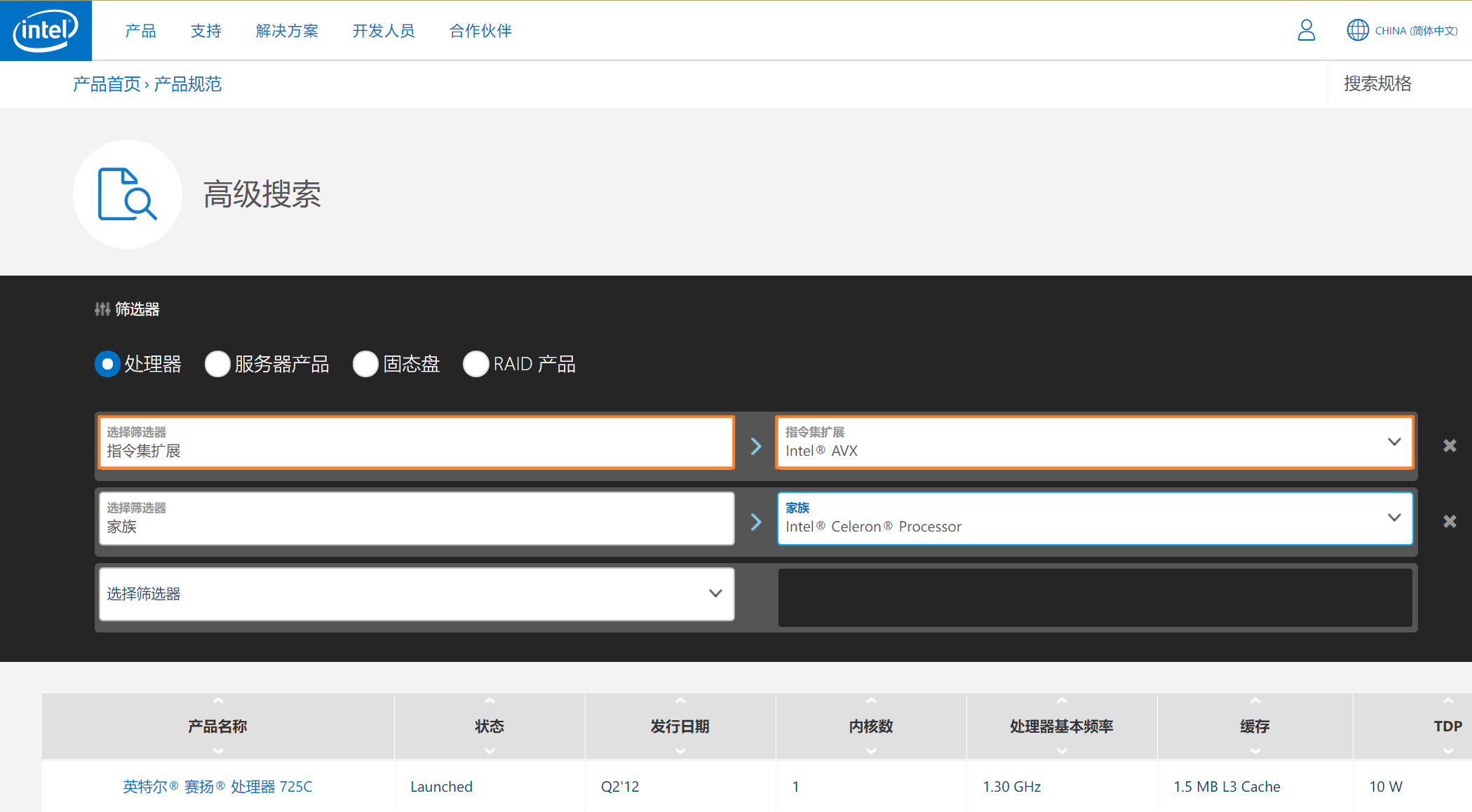Sort 发行日期 column descending
1472x812 pixels.
(680, 750)
